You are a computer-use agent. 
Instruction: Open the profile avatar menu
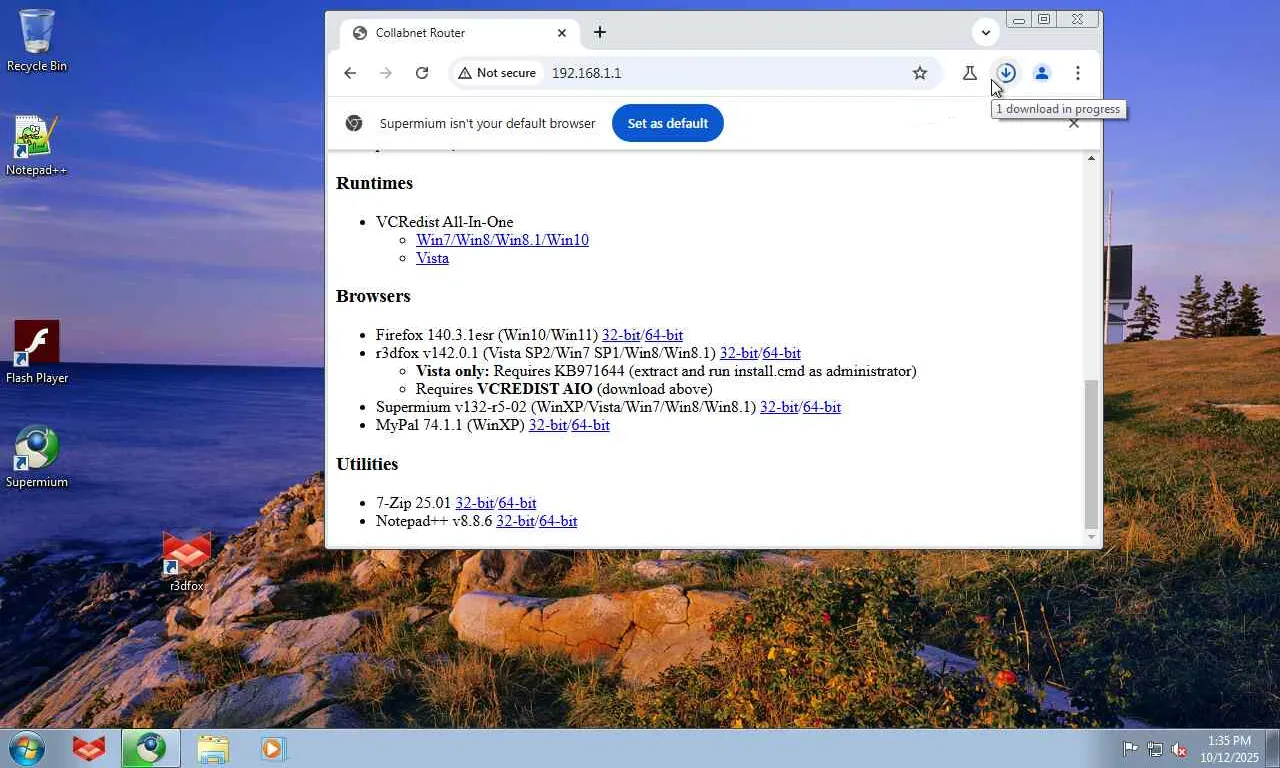pyautogui.click(x=1042, y=73)
